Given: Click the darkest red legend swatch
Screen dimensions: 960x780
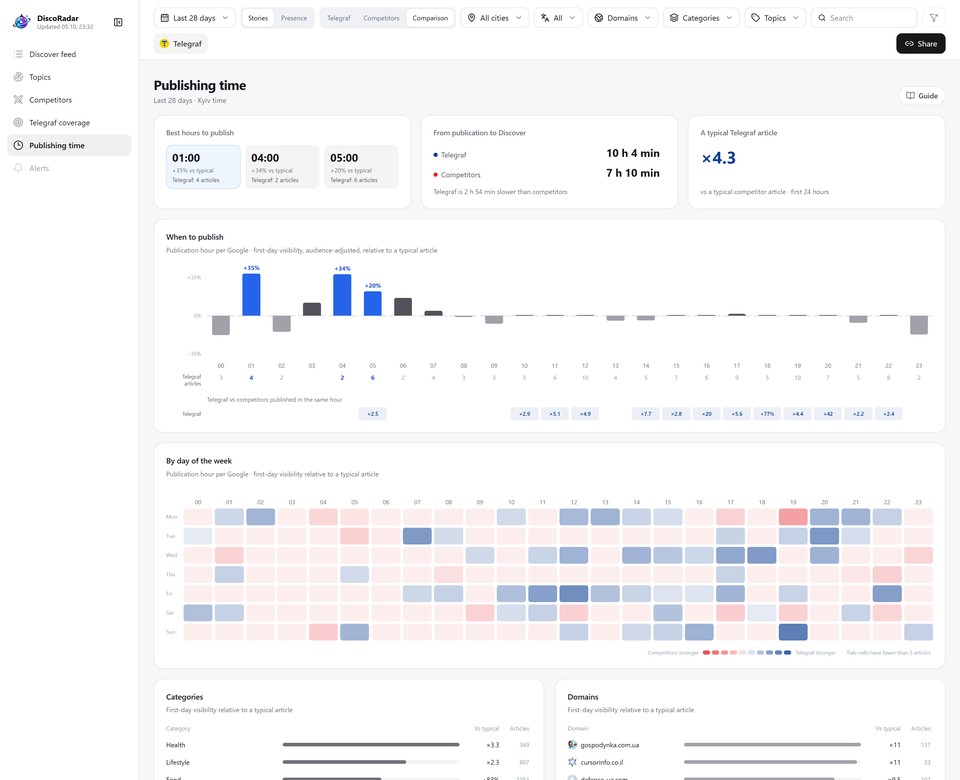Looking at the screenshot, I should coord(707,652).
